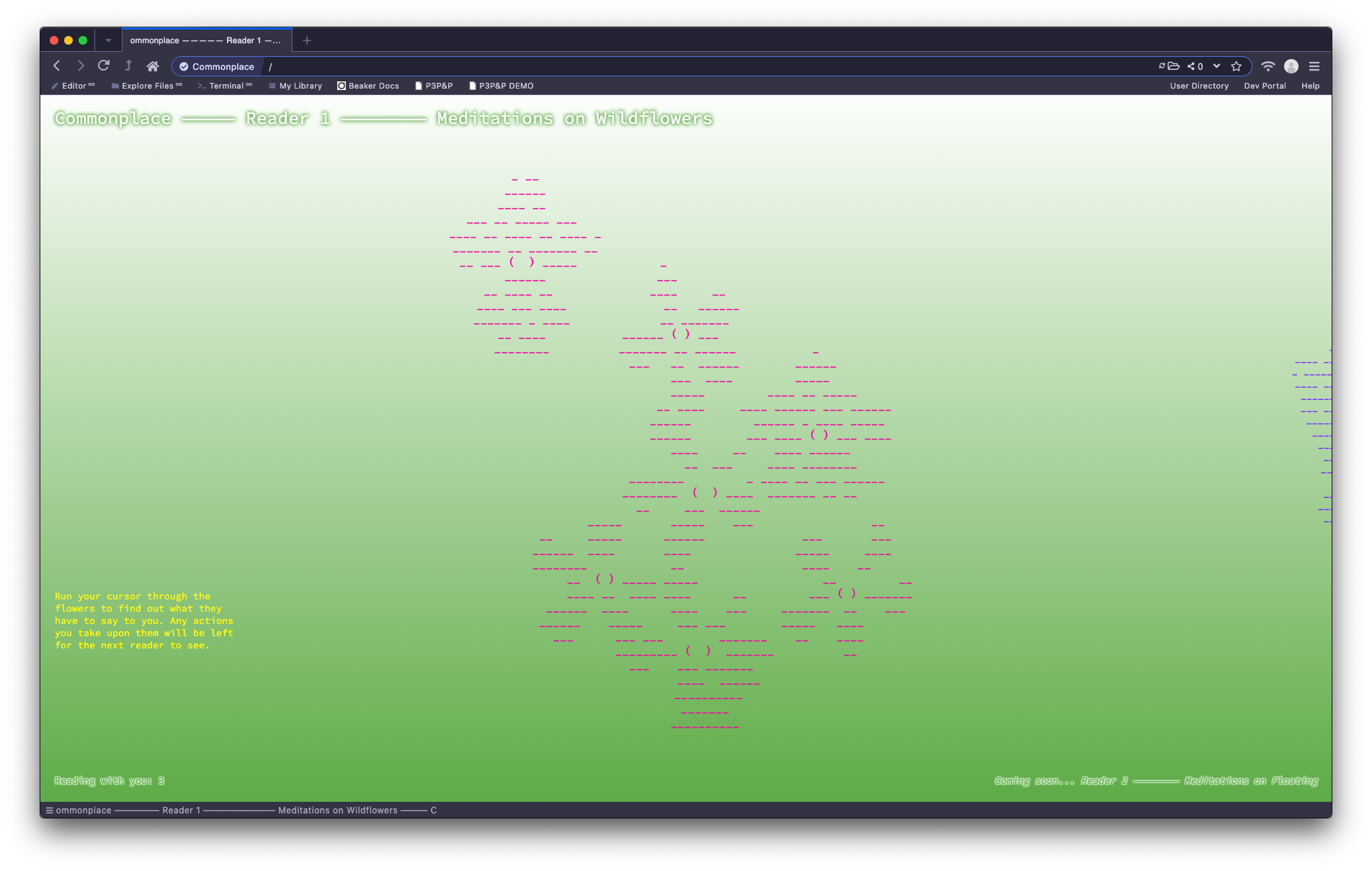1372x871 pixels.
Task: Go back to the previous page
Action: 57,66
